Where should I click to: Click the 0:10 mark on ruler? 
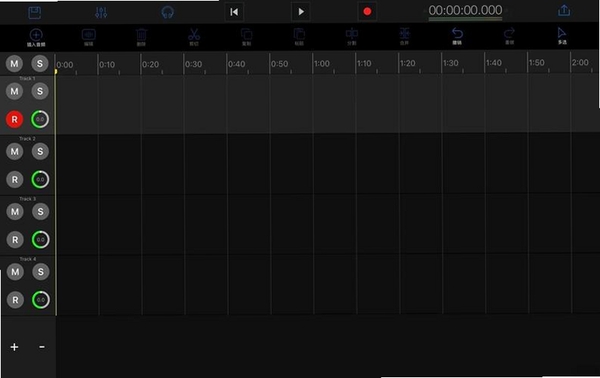point(107,65)
